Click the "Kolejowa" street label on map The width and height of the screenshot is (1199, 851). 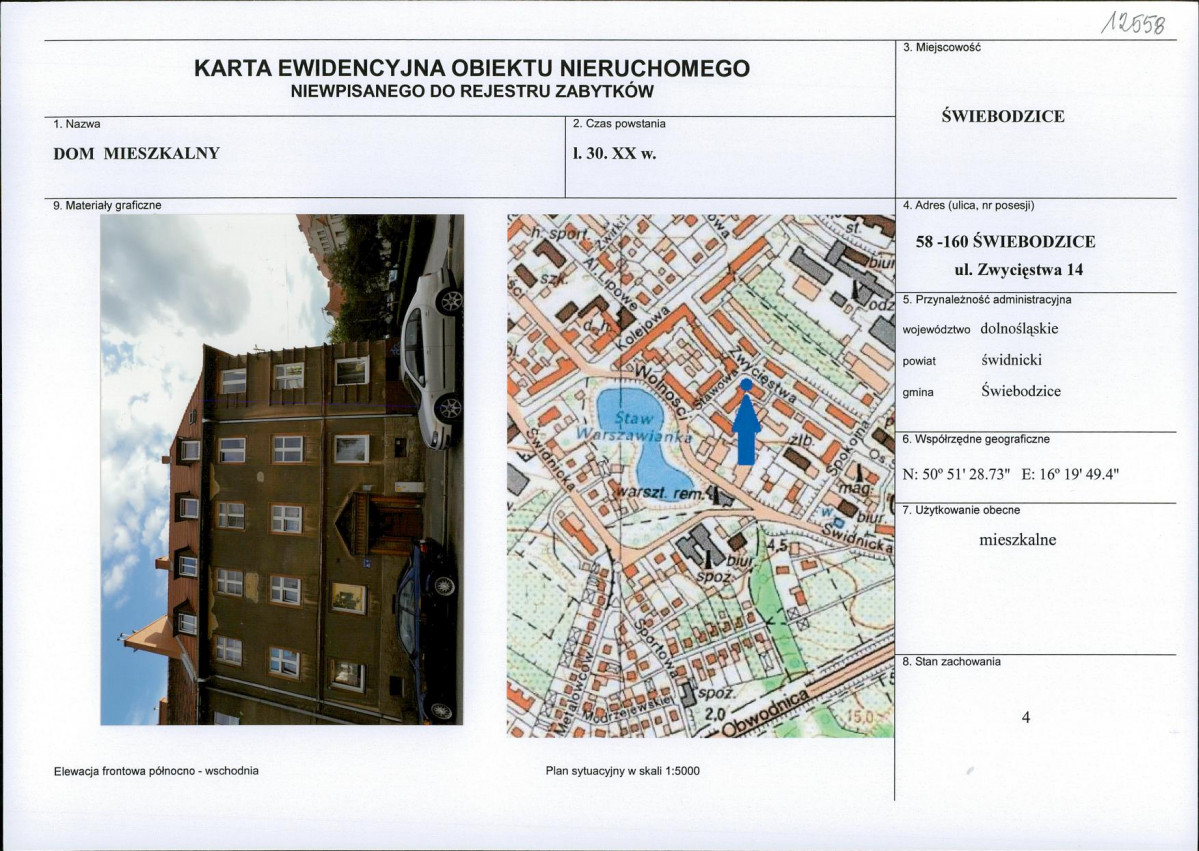click(643, 329)
